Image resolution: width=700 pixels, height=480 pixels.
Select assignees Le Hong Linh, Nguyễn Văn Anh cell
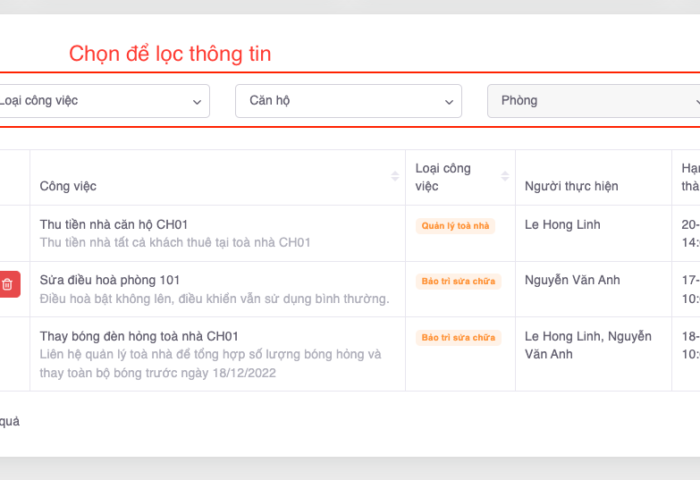tap(587, 345)
